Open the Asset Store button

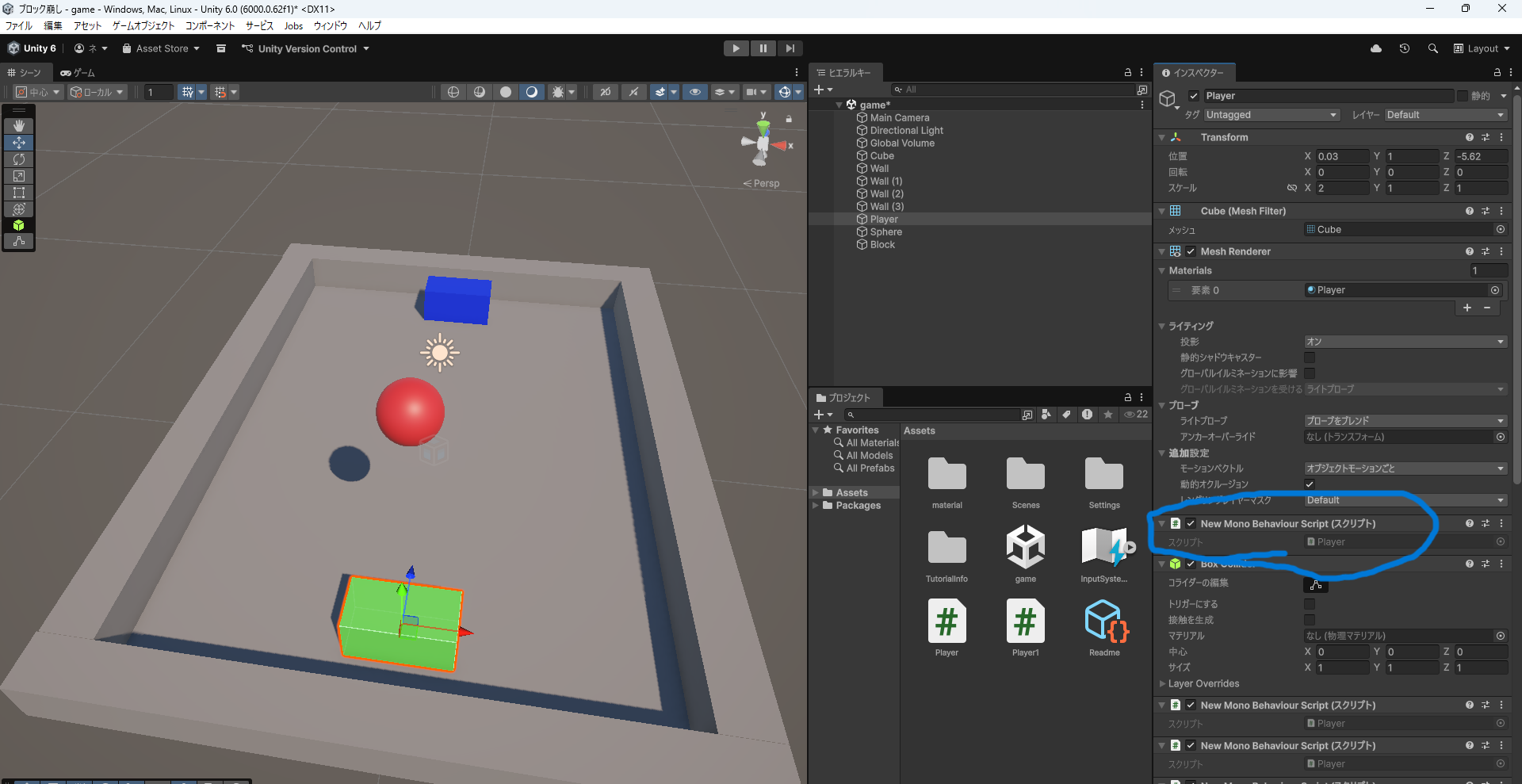pyautogui.click(x=161, y=48)
